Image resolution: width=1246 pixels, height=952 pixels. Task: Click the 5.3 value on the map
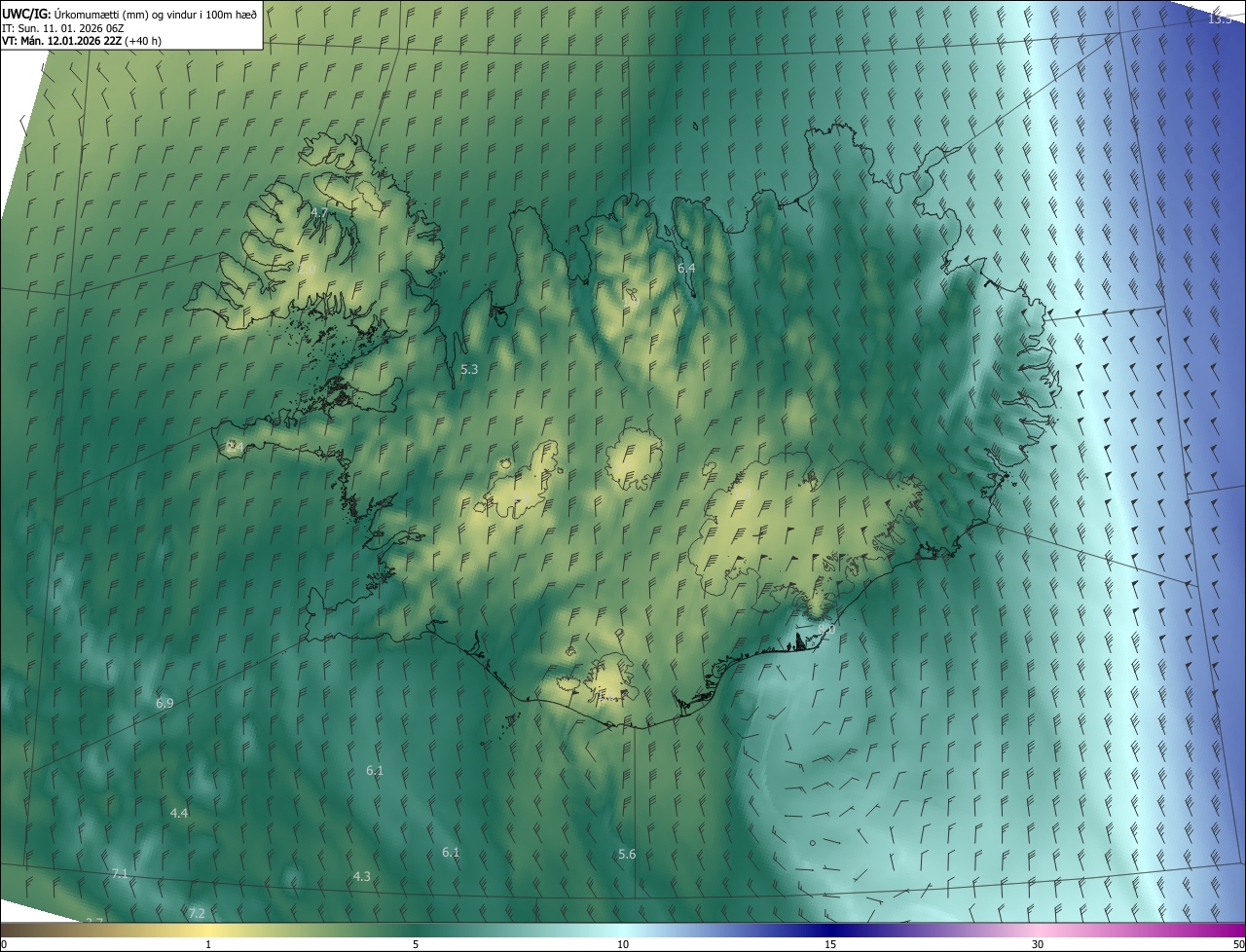tap(469, 369)
